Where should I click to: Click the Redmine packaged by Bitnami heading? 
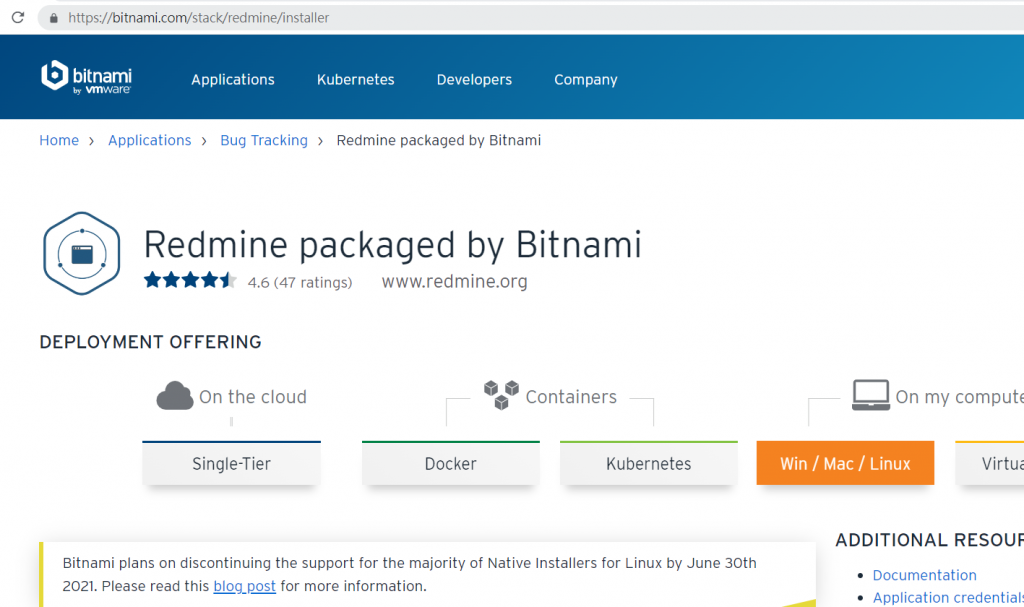tap(392, 245)
